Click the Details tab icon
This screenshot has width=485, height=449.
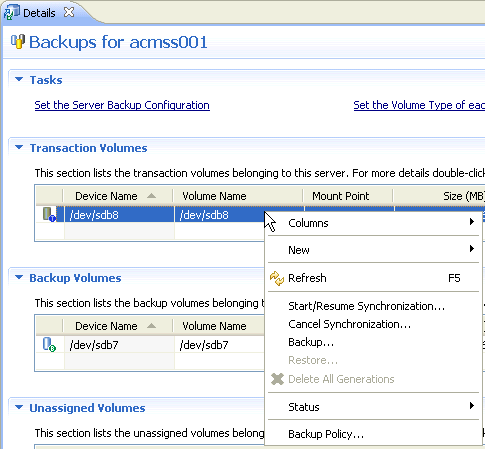11,13
